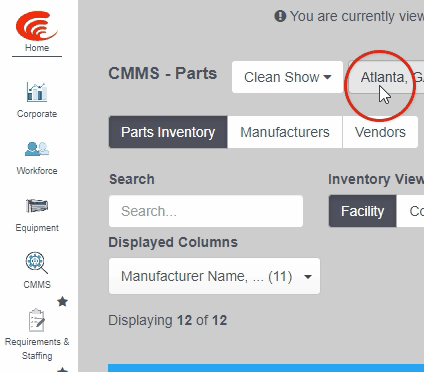Image resolution: width=424 pixels, height=372 pixels.
Task: Click the star below CMMS
Action: [62, 302]
